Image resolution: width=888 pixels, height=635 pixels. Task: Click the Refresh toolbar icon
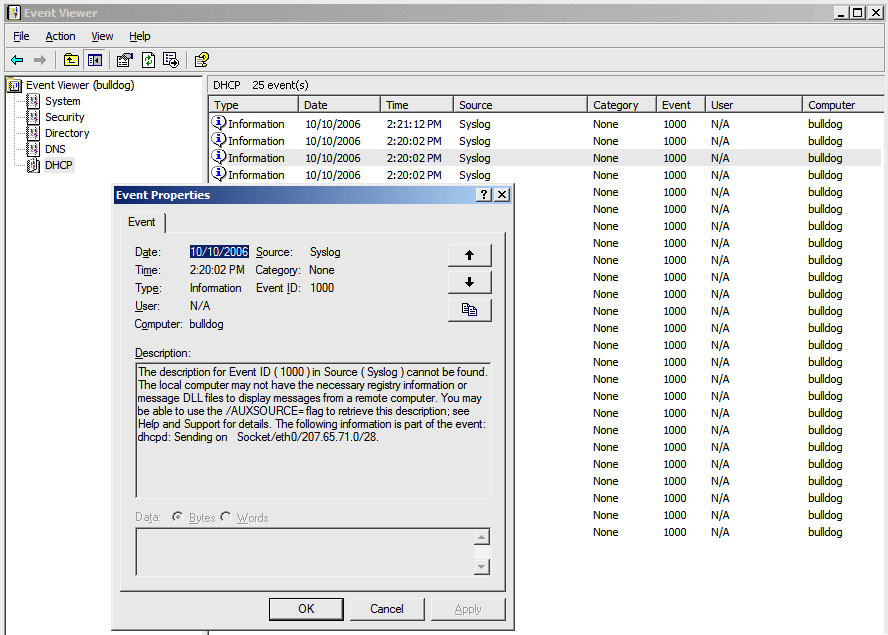(x=148, y=60)
